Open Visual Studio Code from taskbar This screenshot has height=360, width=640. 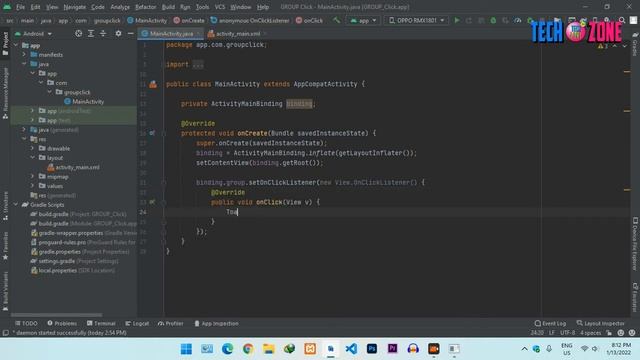351,349
